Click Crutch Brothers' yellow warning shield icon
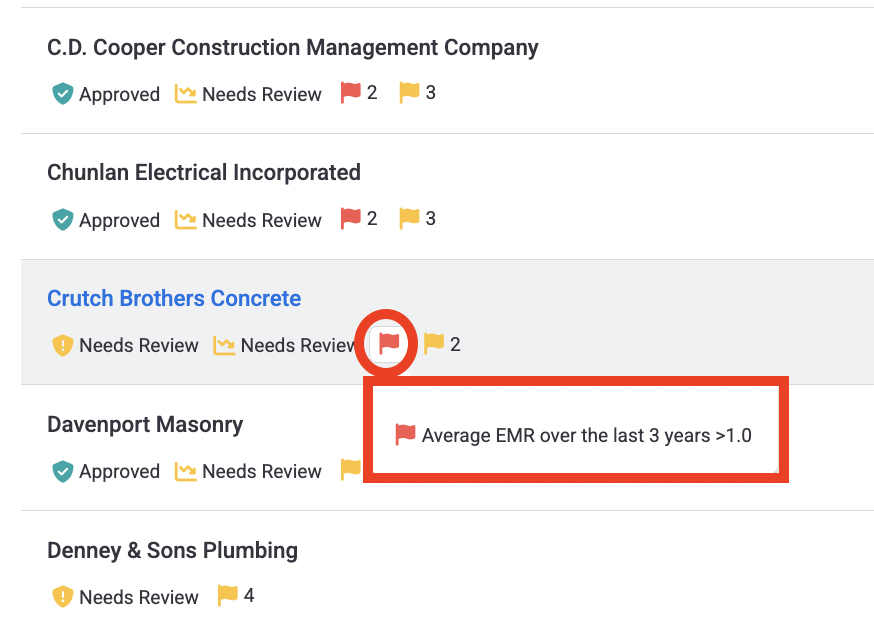This screenshot has width=874, height=634. (x=62, y=345)
